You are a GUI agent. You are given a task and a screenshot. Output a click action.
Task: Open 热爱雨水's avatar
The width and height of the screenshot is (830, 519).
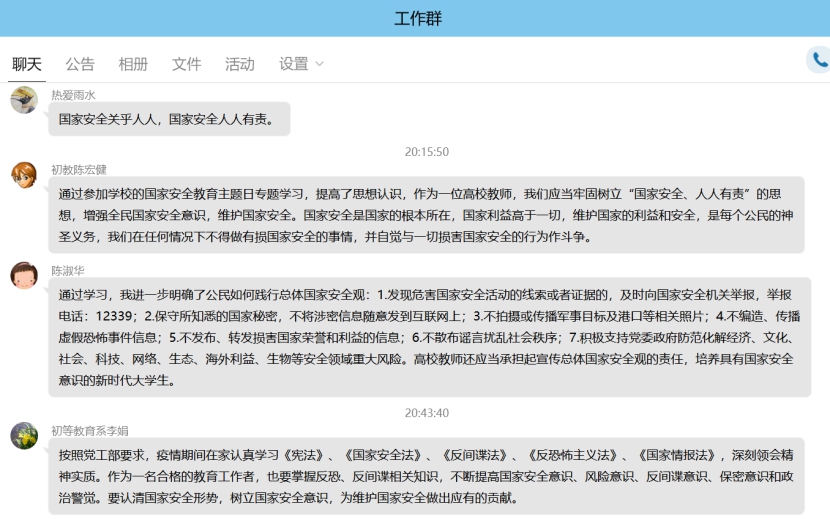[24, 100]
